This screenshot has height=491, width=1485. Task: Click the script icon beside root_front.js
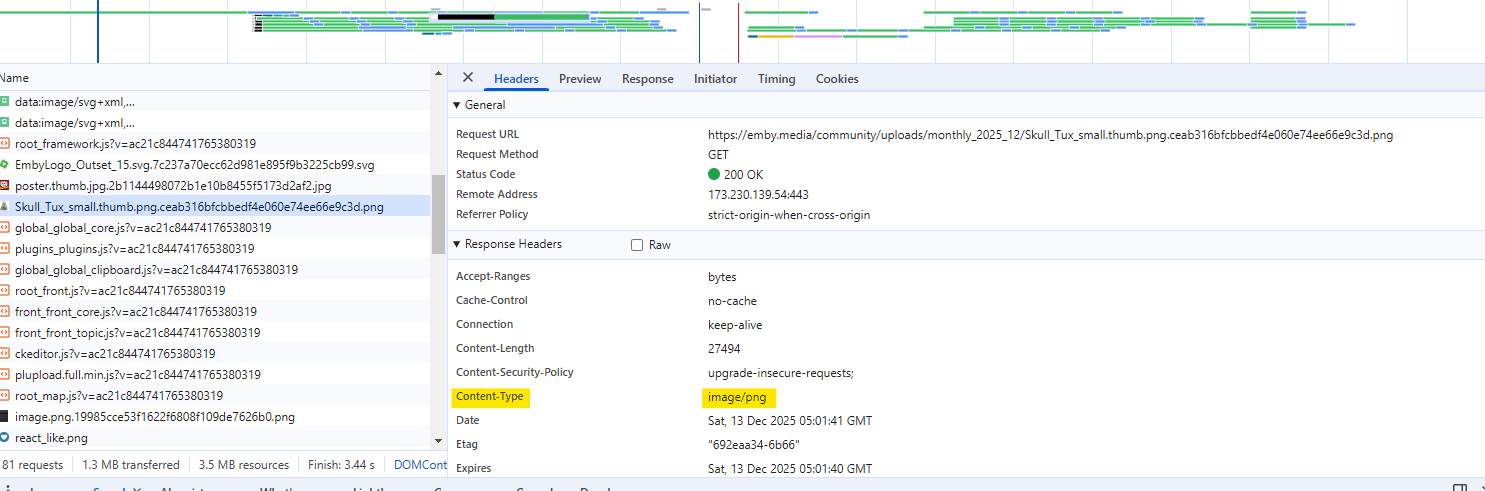pyautogui.click(x=5, y=291)
